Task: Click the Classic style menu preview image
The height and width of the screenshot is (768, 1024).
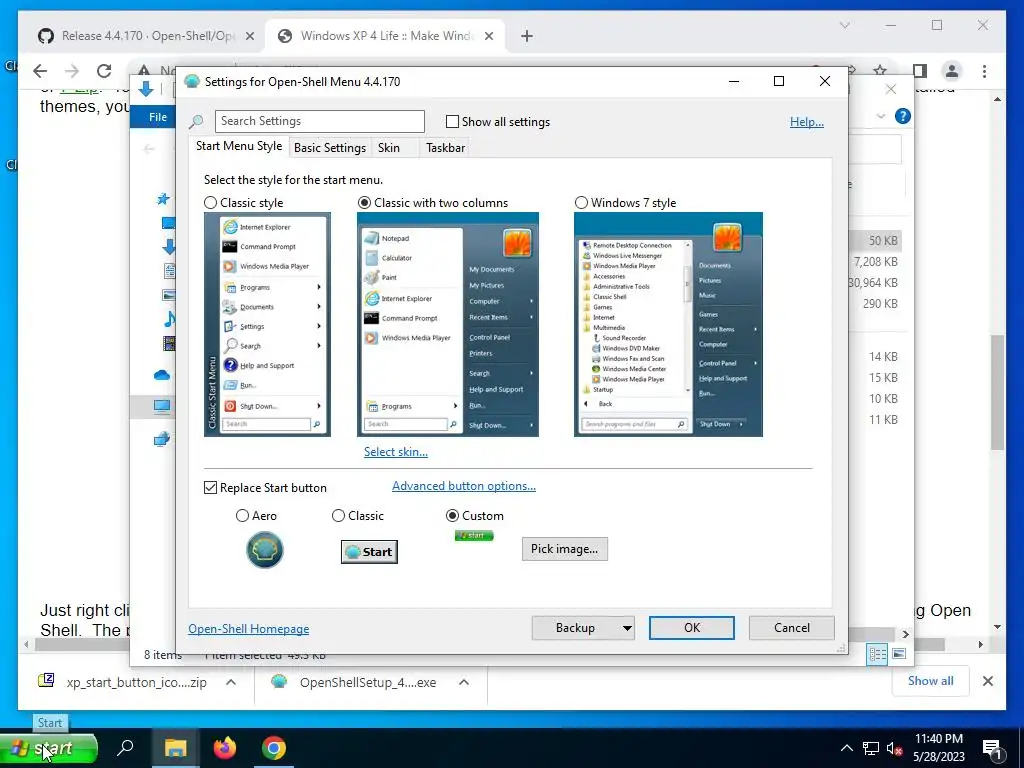Action: [267, 325]
